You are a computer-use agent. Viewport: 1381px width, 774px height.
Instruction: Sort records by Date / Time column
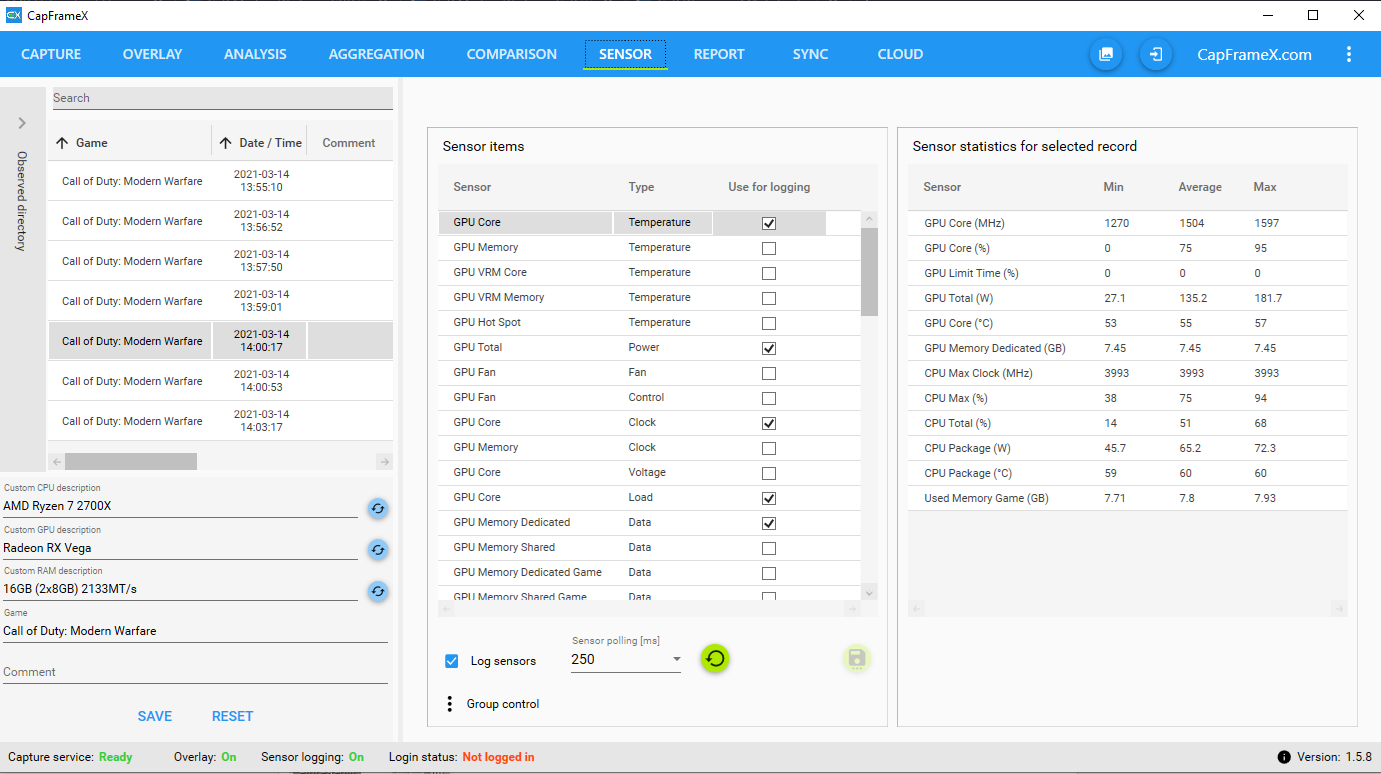tap(259, 143)
